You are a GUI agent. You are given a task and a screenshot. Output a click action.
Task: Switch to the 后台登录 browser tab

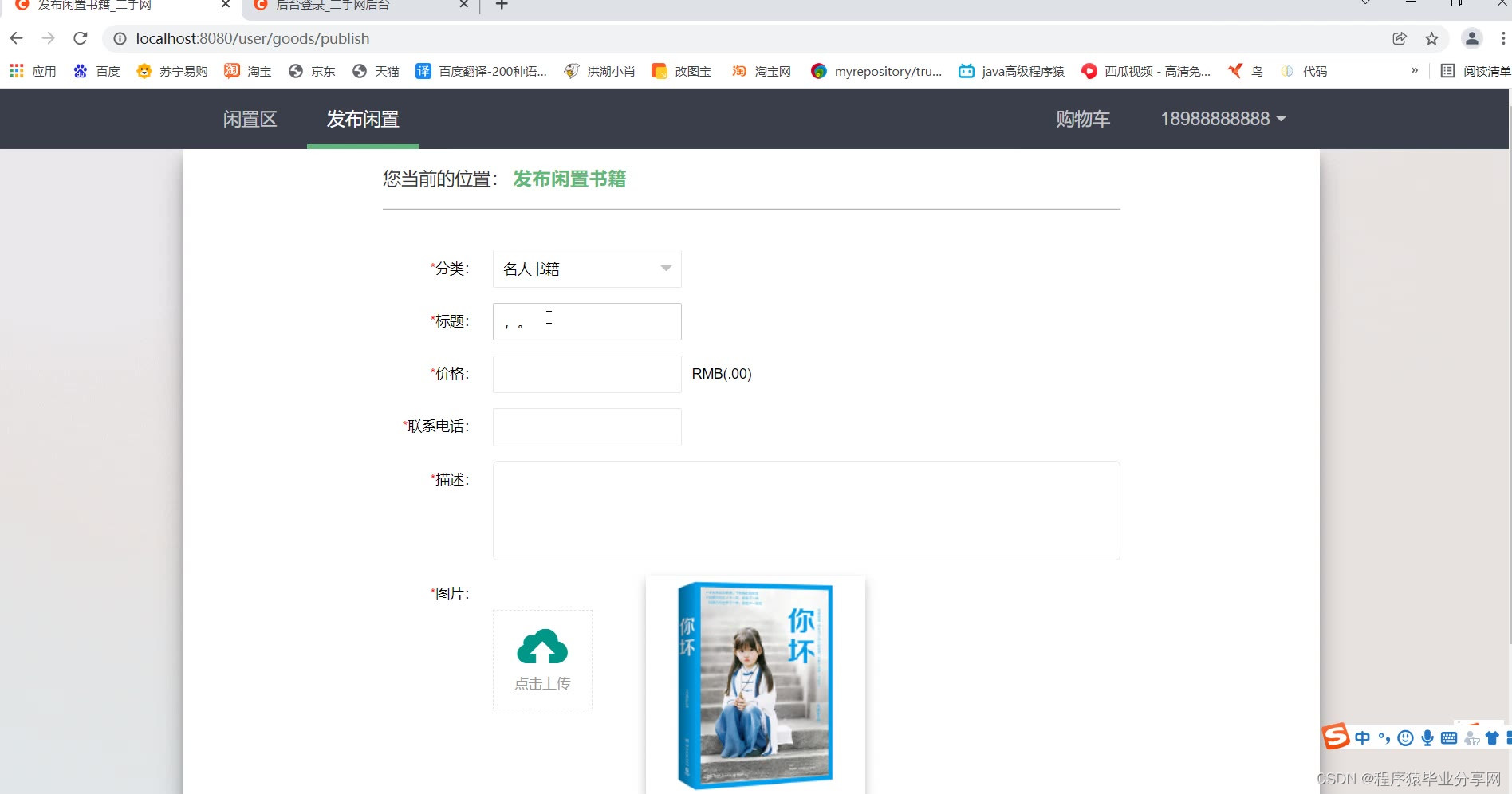coord(351,6)
